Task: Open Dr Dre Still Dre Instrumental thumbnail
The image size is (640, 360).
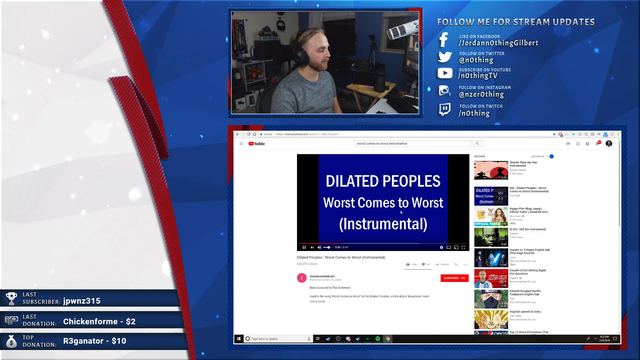Action: (491, 237)
